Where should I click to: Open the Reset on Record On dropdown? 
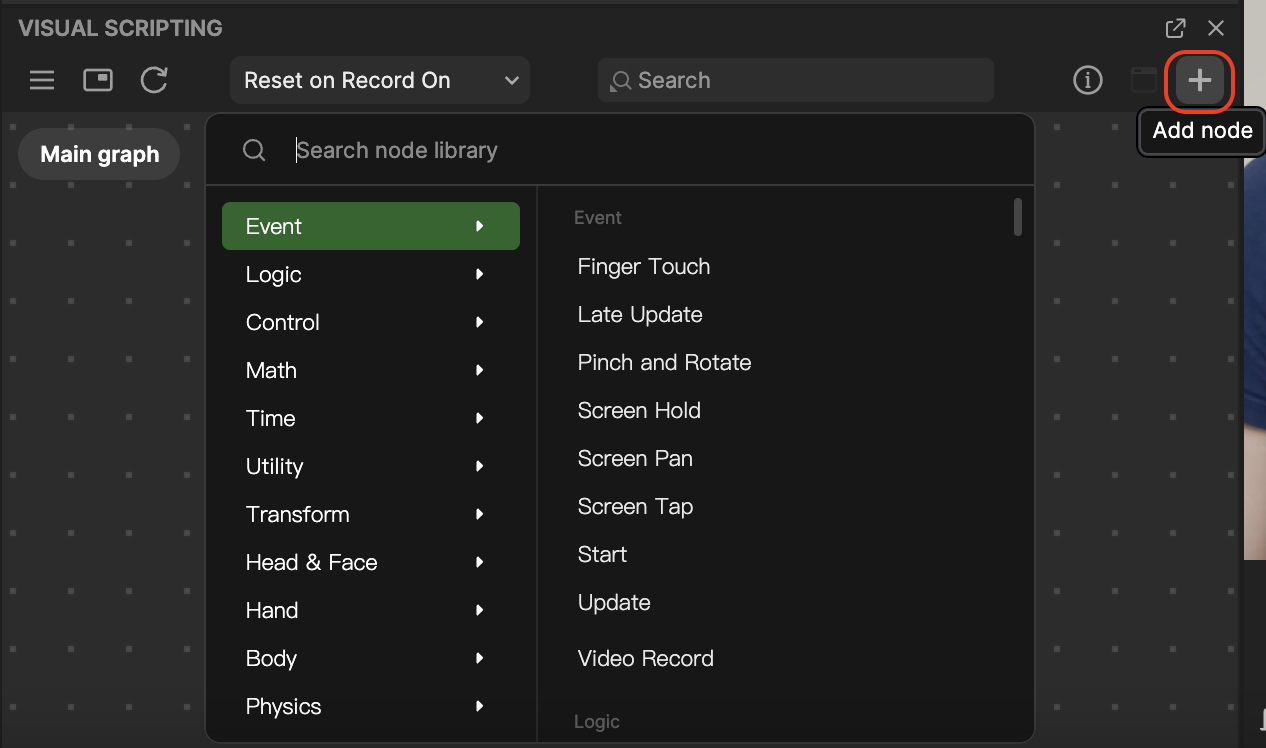pos(380,80)
